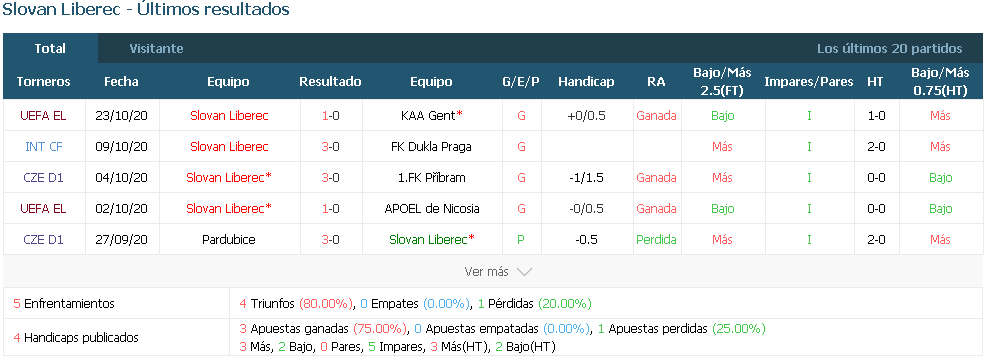Click the Handicap column header

tap(586, 81)
